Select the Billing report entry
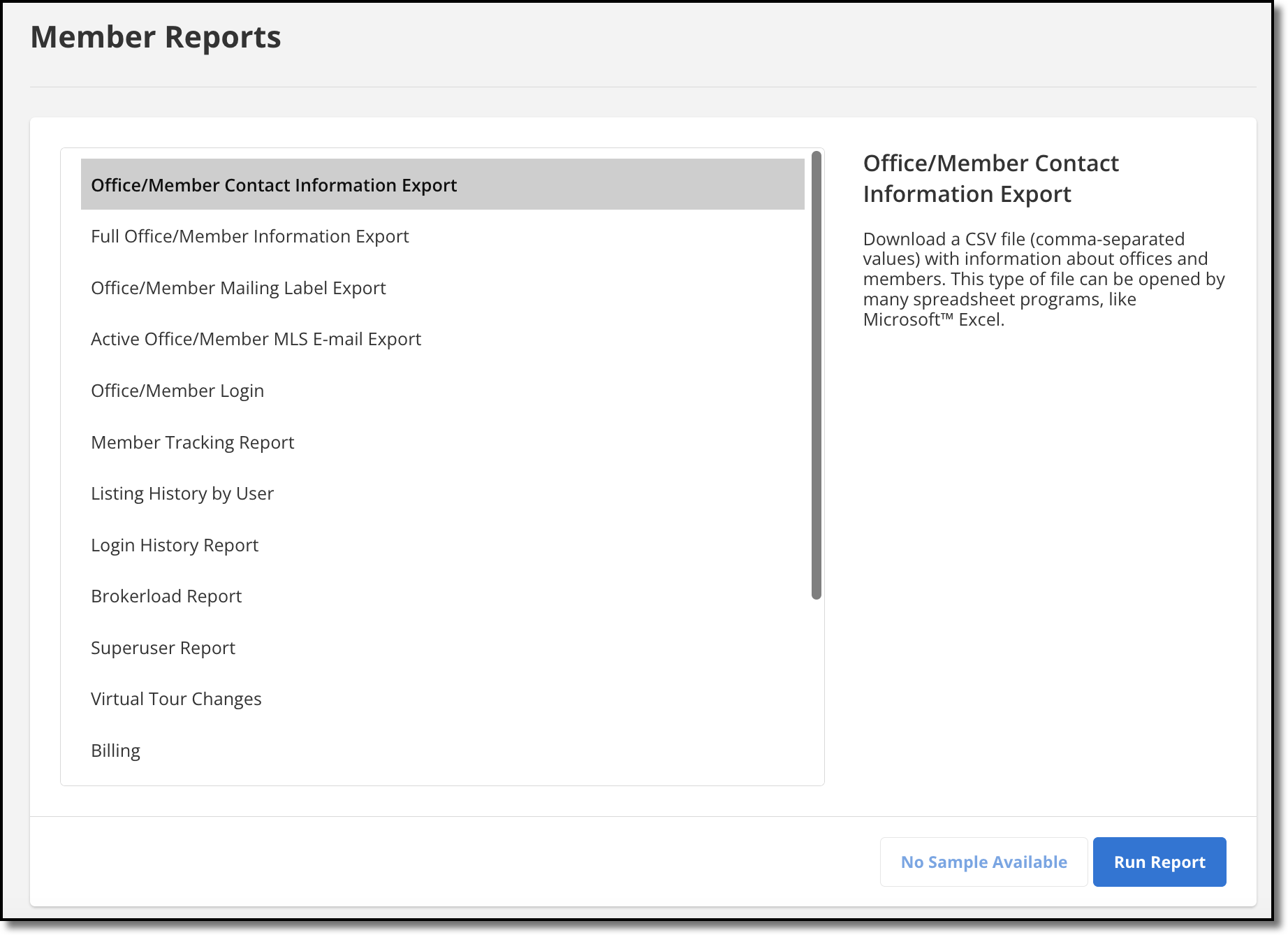This screenshot has height=935, width=1288. pos(442,751)
